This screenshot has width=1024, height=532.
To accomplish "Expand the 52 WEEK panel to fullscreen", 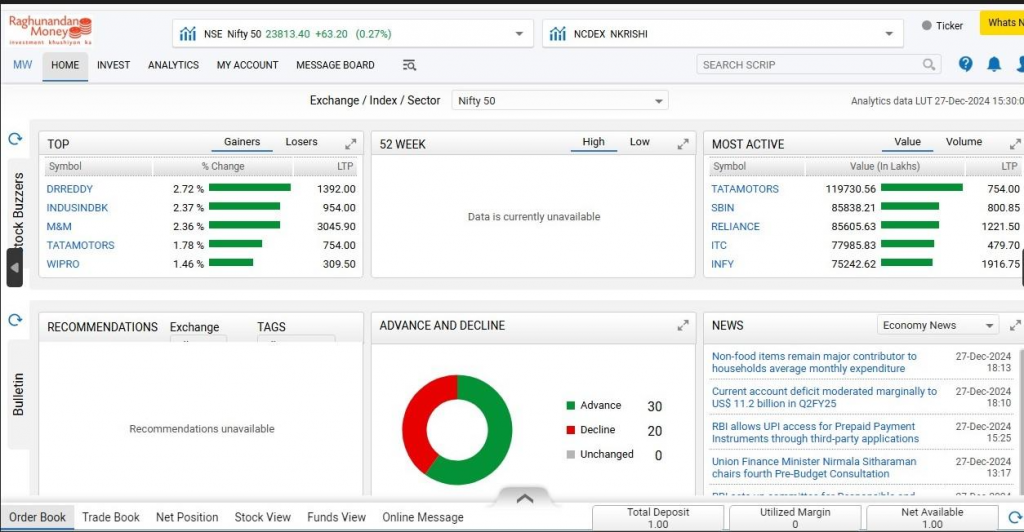I will point(683,144).
